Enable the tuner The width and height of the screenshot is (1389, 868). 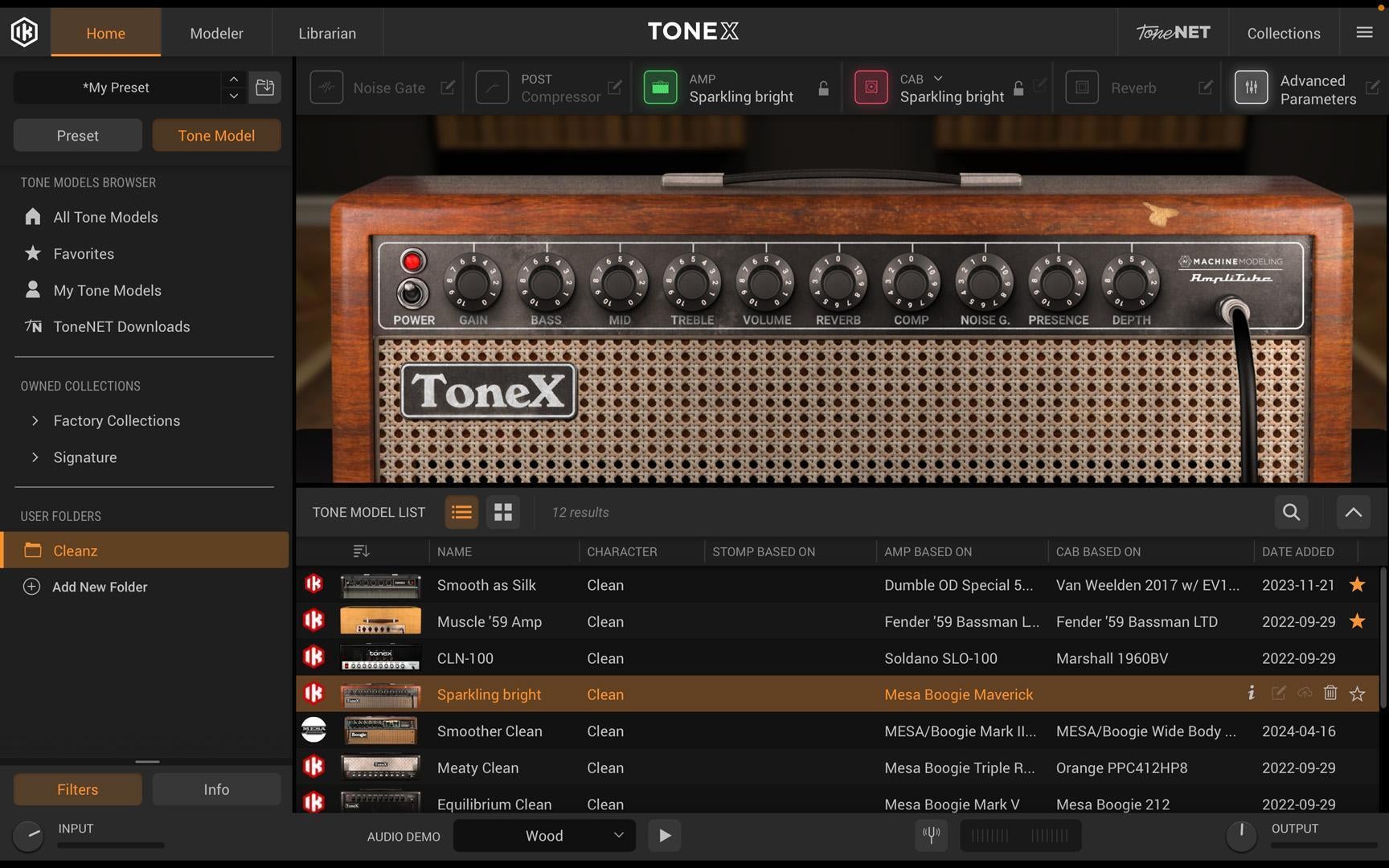coord(930,835)
